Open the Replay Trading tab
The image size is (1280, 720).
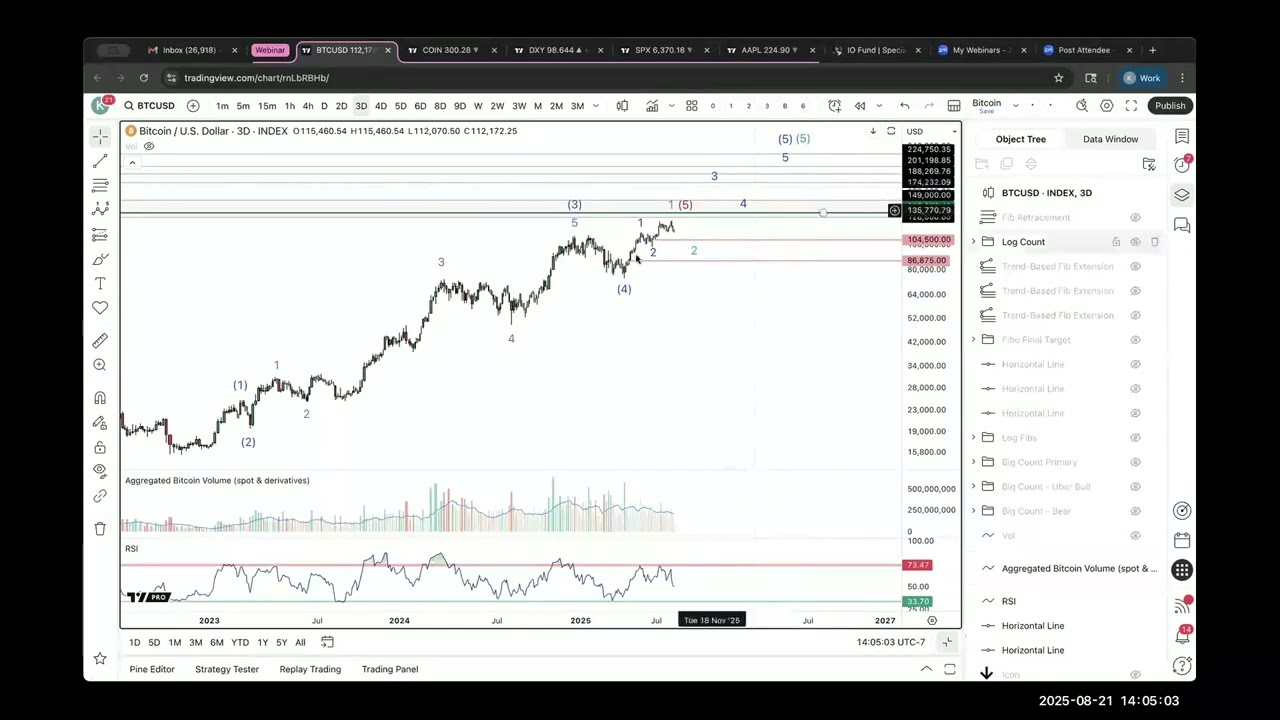click(310, 669)
